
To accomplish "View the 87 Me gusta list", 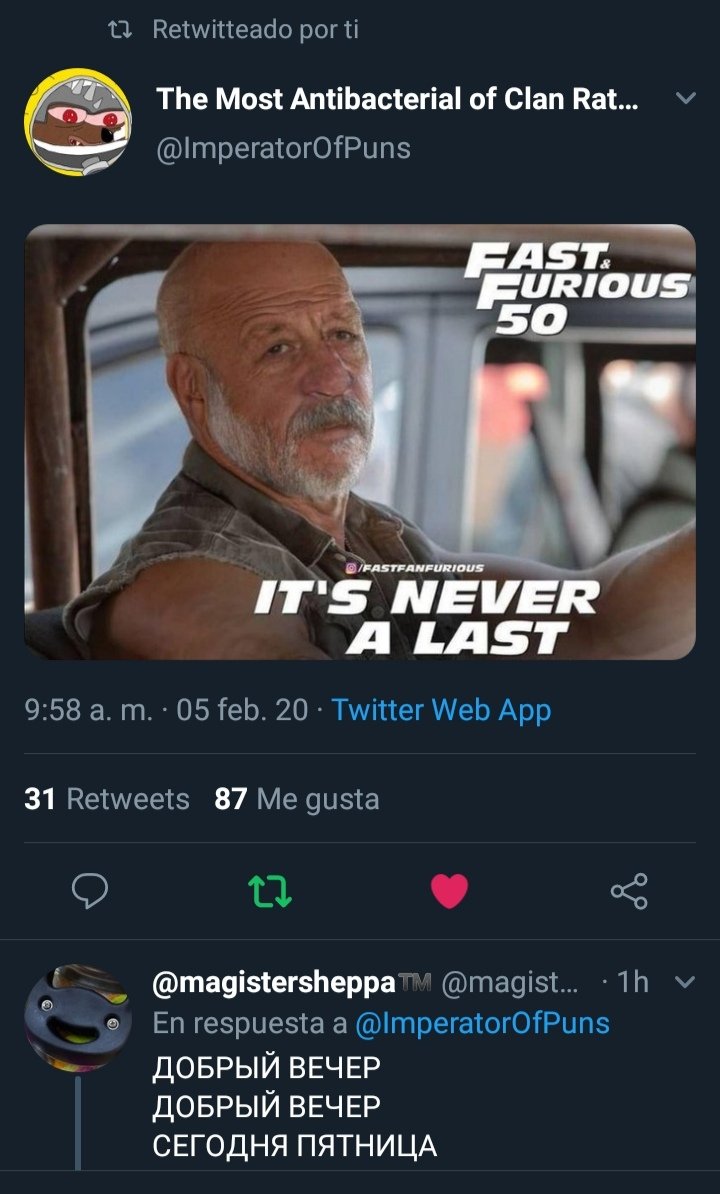I will (x=297, y=799).
